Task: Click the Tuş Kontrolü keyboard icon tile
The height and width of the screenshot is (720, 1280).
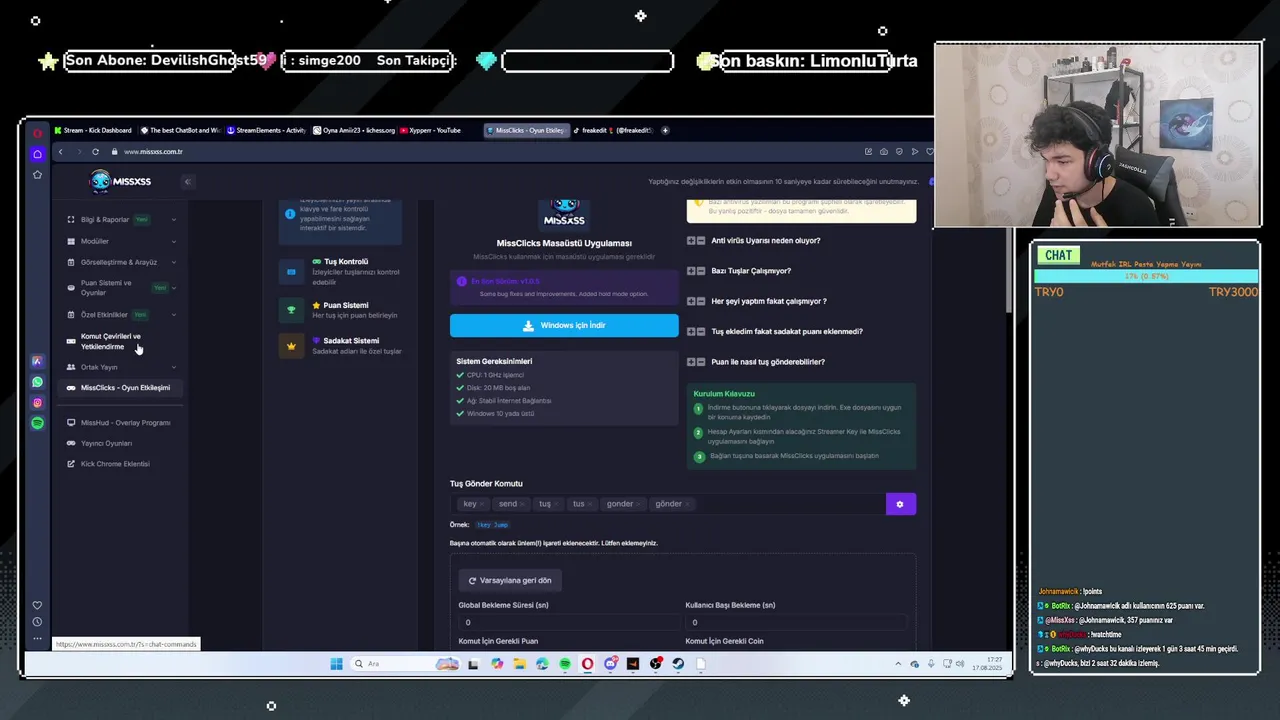Action: point(291,272)
